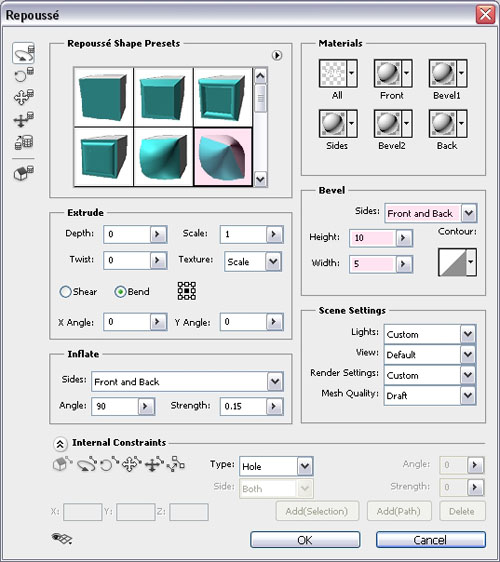Click the bend reference point grid icon
This screenshot has width=500, height=562.
(187, 291)
